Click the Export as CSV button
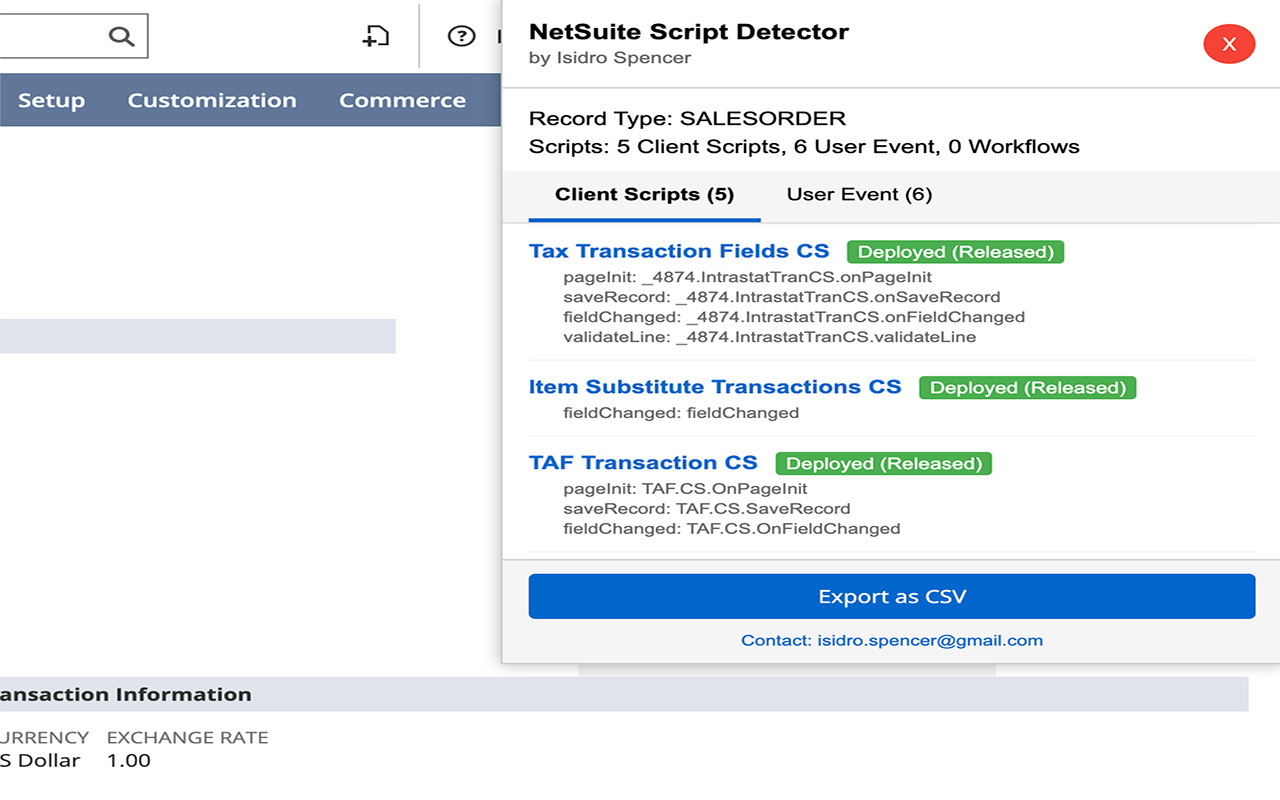 892,596
